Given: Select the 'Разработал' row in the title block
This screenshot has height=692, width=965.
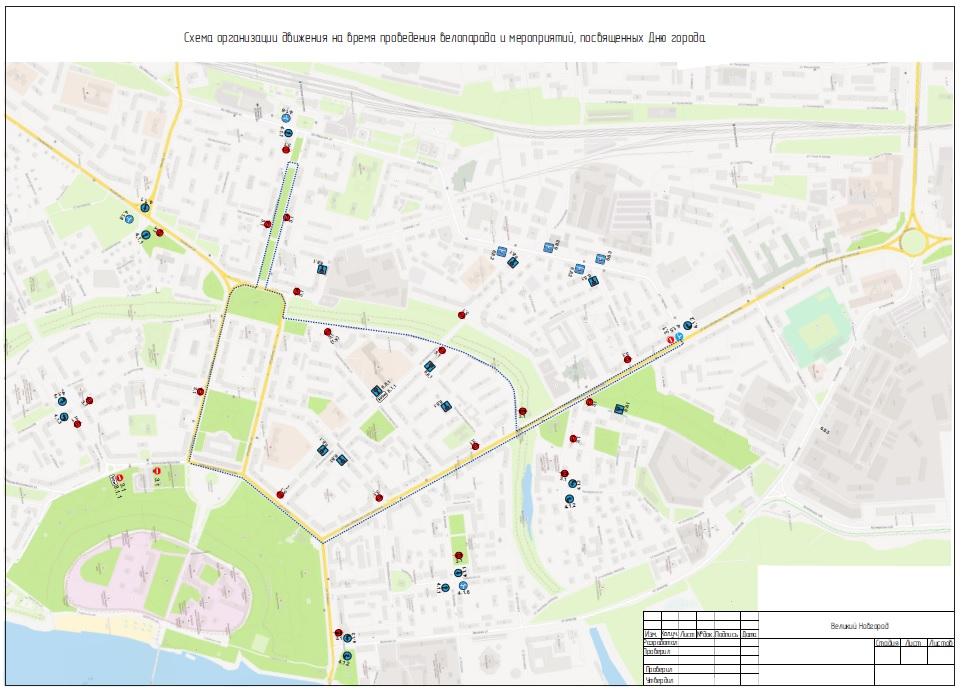Looking at the screenshot, I should (x=660, y=643).
